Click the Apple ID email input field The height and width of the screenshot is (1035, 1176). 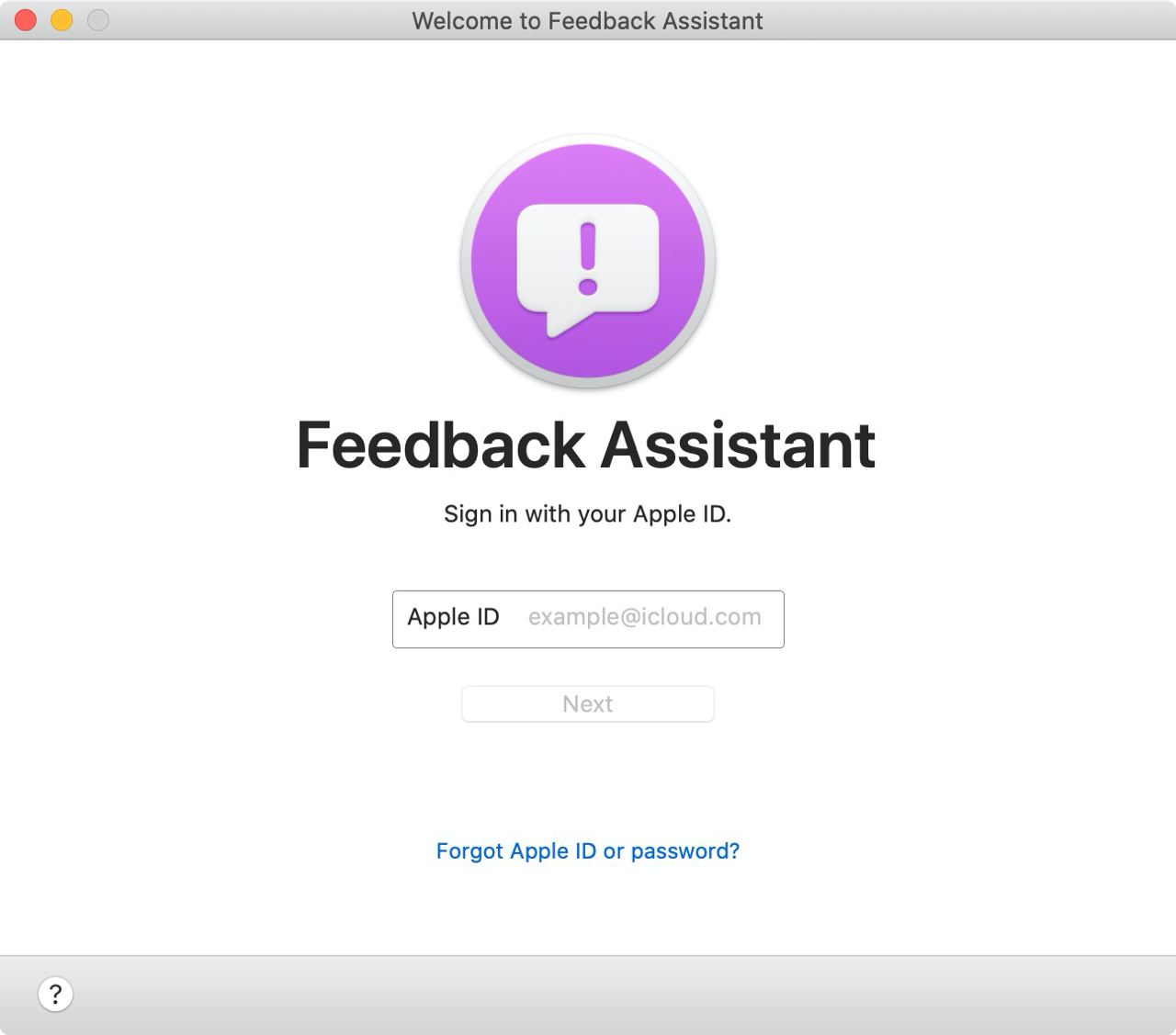point(588,619)
